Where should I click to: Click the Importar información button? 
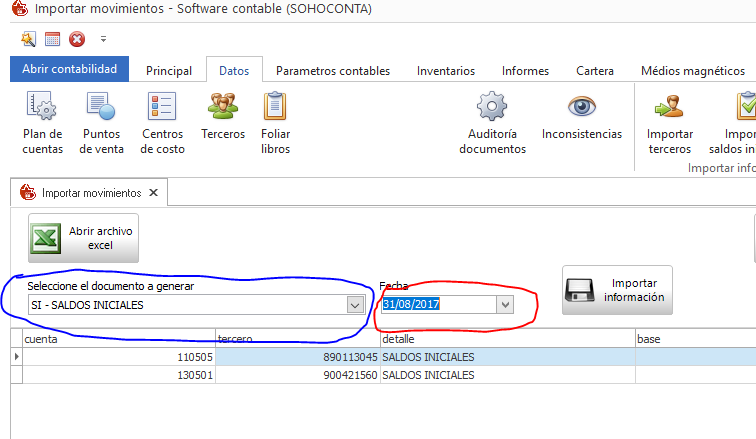(x=617, y=290)
